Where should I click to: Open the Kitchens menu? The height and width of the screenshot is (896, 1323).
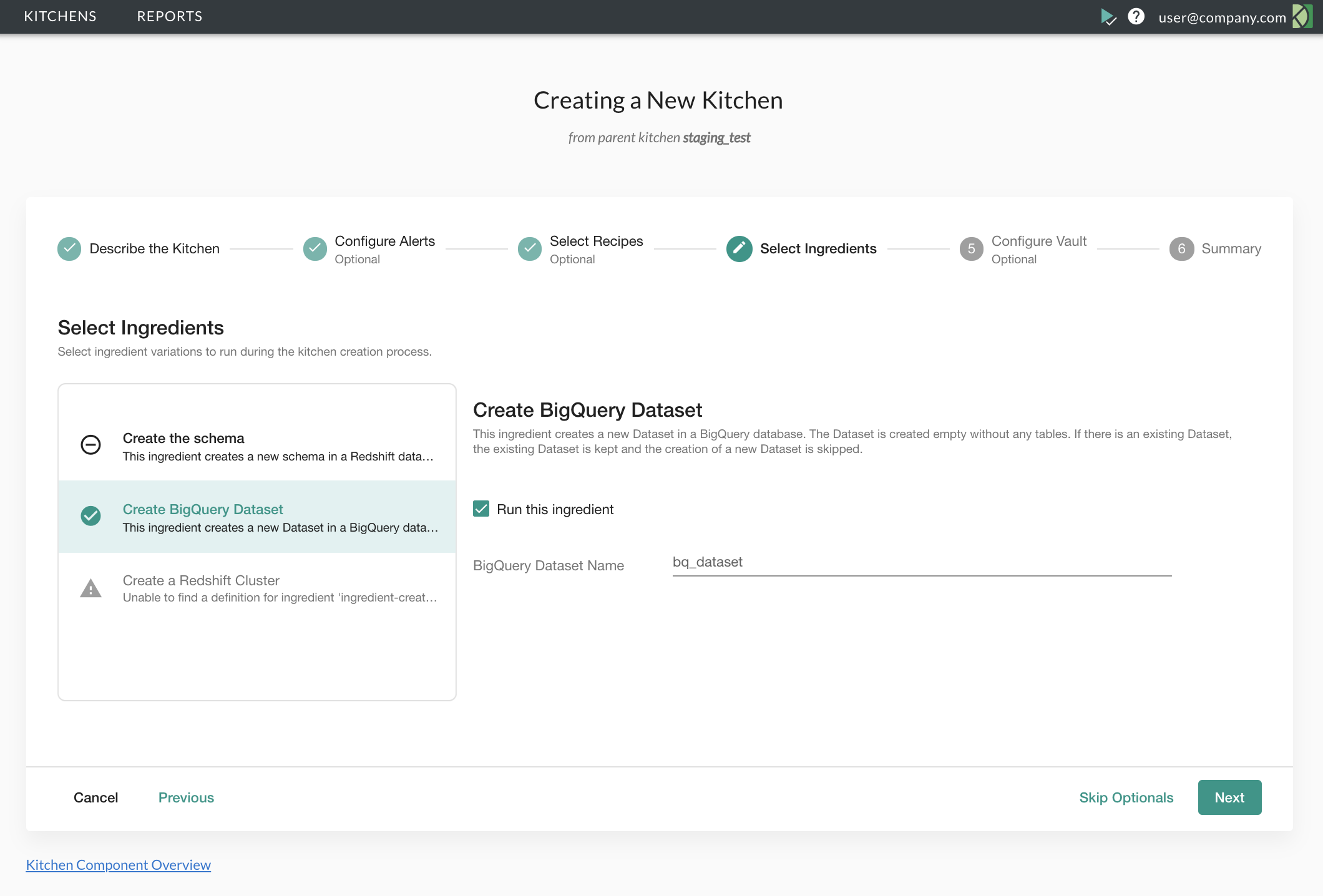coord(60,17)
